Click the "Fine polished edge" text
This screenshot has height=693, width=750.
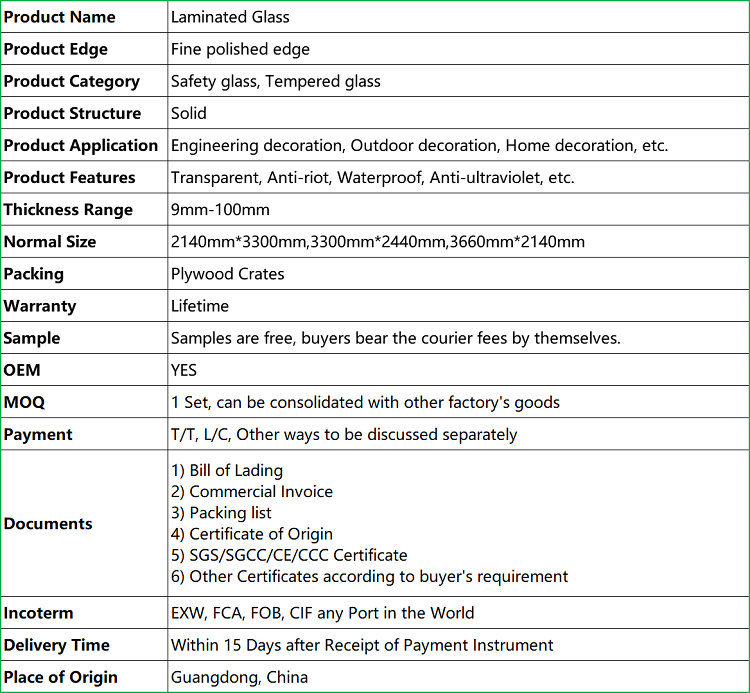click(x=240, y=49)
